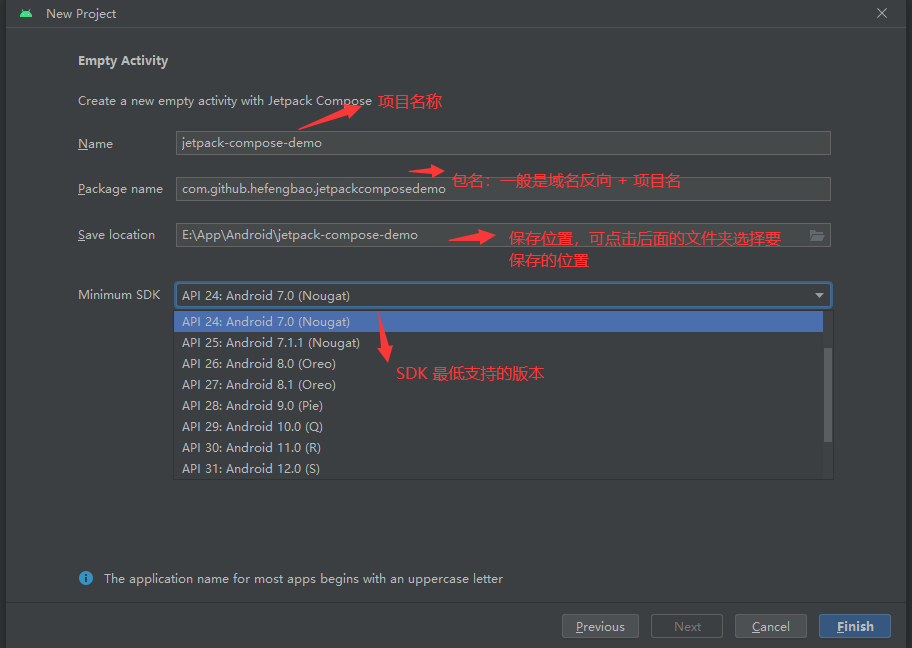The image size is (912, 648).
Task: Click the Finish button
Action: pos(855,626)
